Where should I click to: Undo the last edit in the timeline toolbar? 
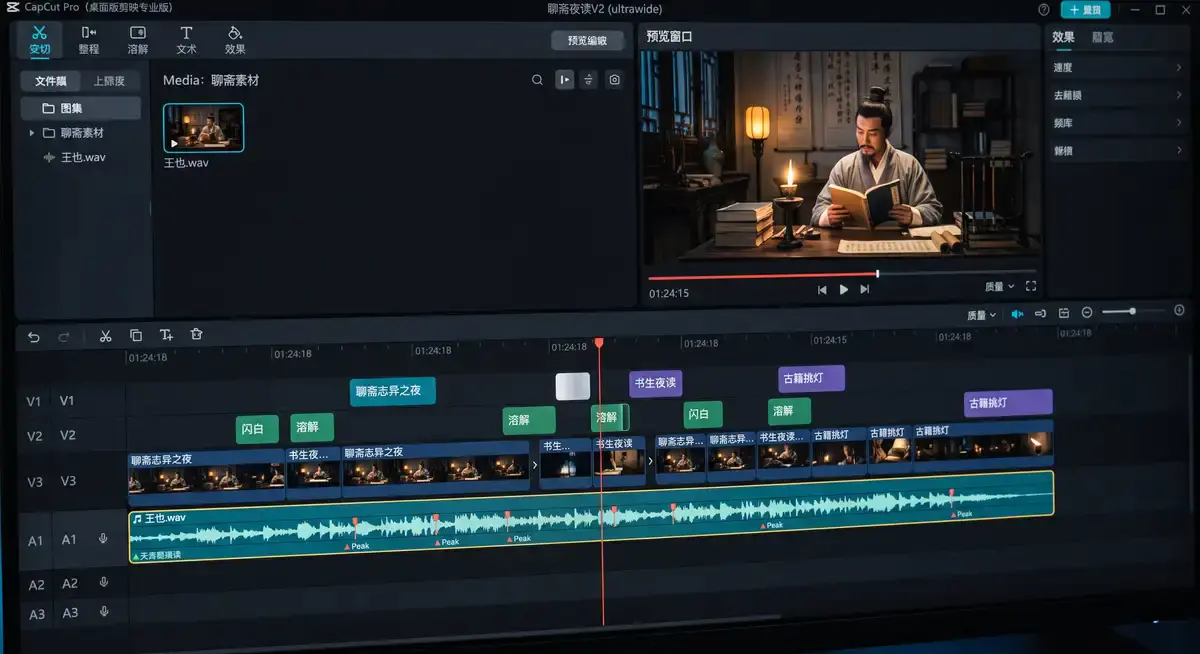click(34, 336)
